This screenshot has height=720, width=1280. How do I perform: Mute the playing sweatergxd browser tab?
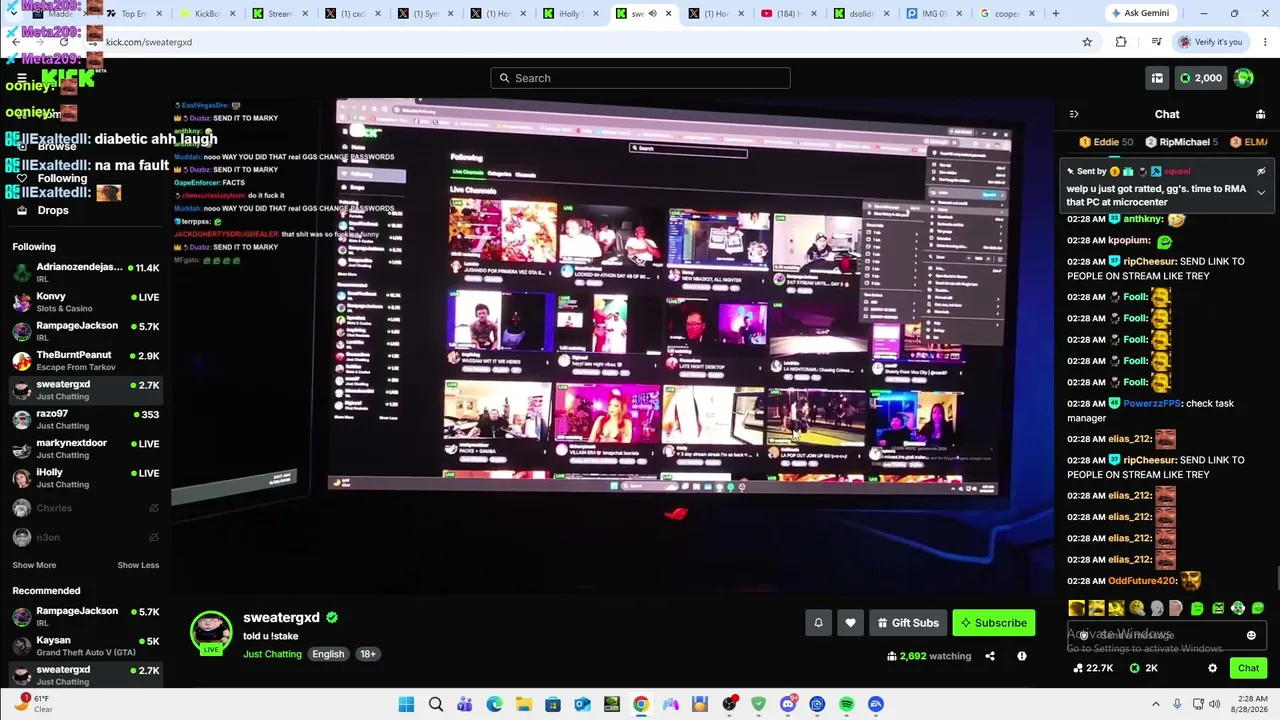[652, 14]
